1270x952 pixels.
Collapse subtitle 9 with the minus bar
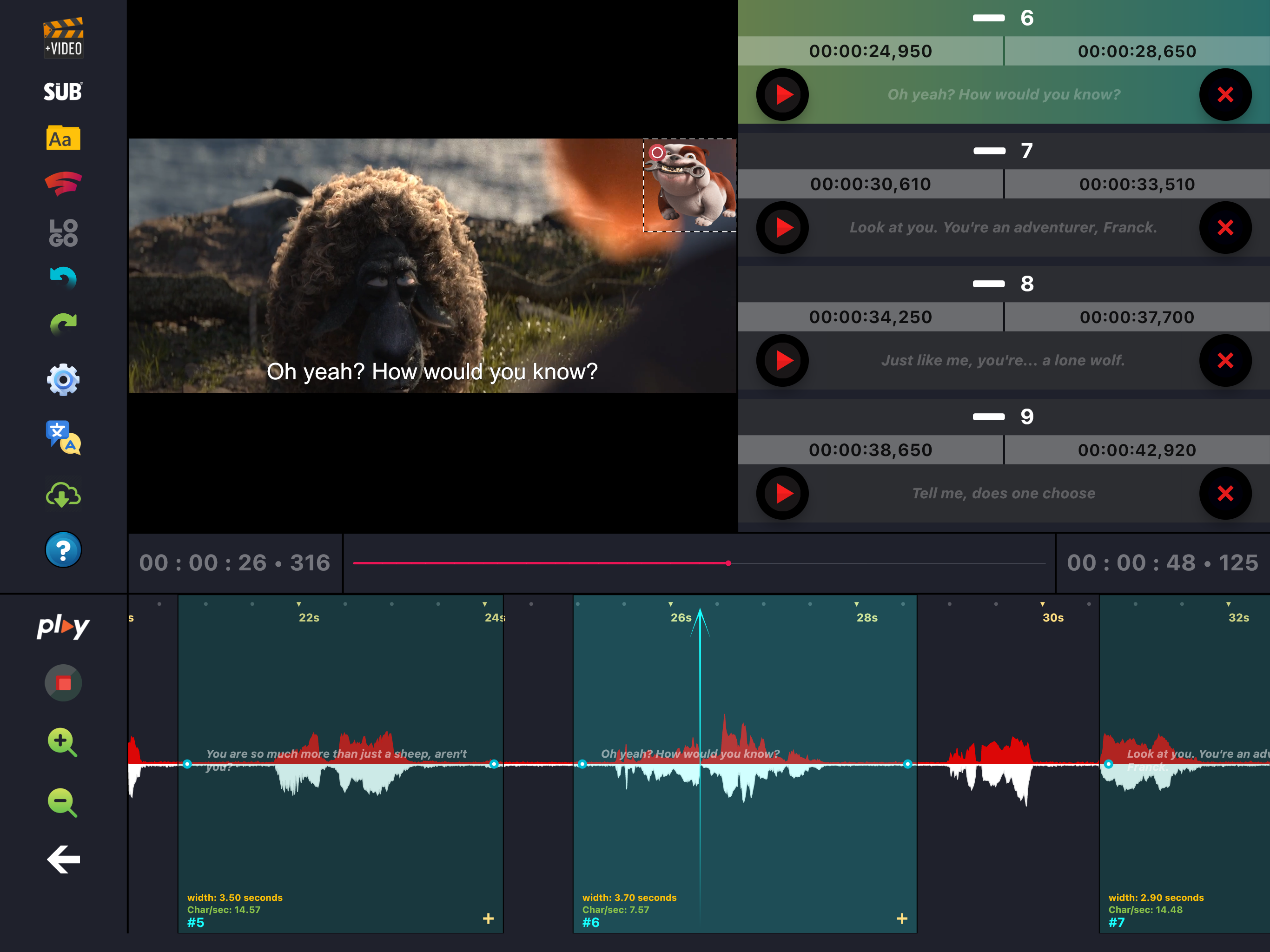point(989,417)
